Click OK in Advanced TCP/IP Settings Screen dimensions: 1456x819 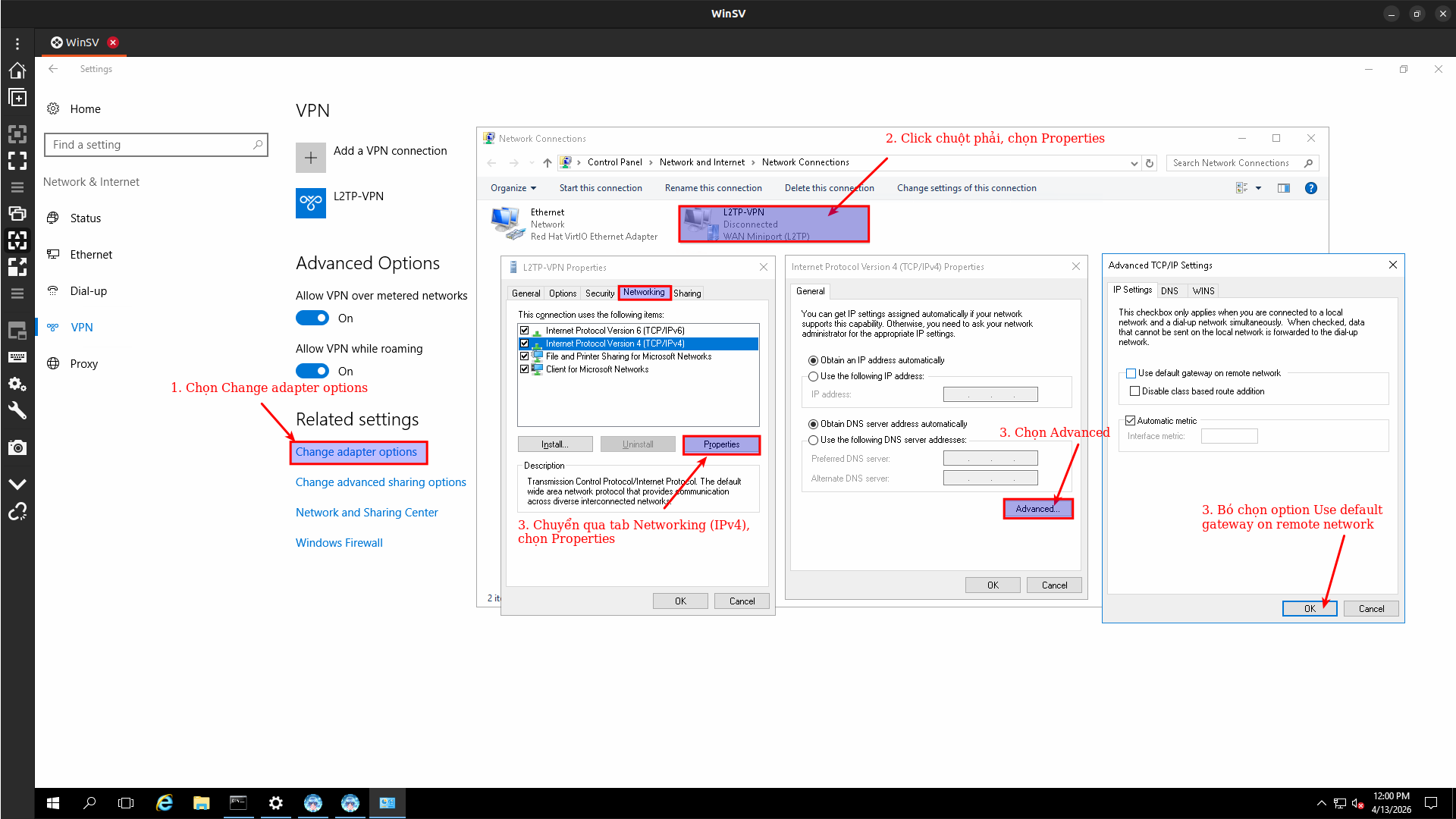pos(1310,609)
